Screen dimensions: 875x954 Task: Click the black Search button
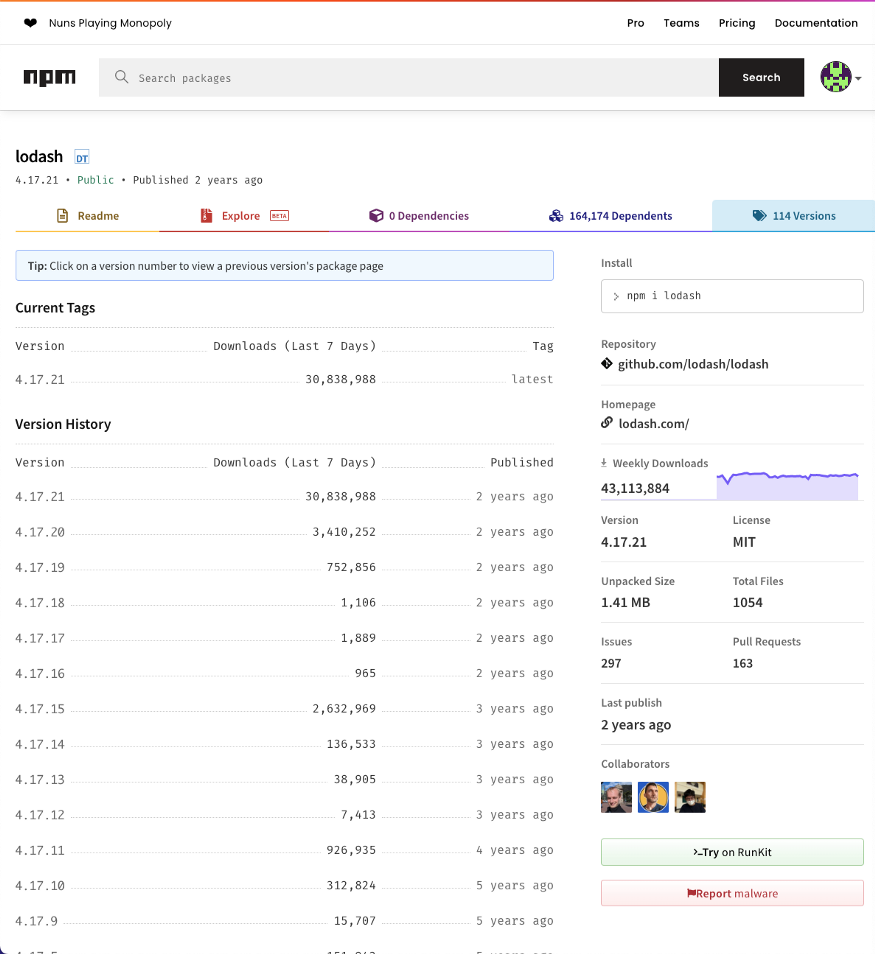click(x=761, y=77)
